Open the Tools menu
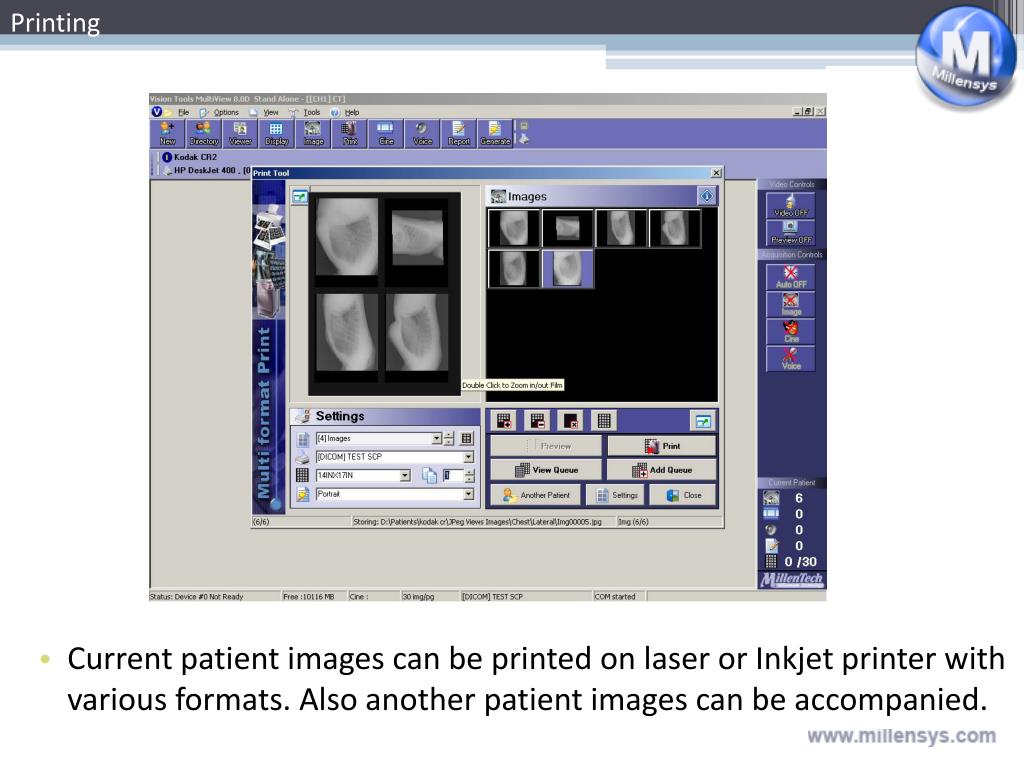This screenshot has height=768, width=1024. [312, 112]
